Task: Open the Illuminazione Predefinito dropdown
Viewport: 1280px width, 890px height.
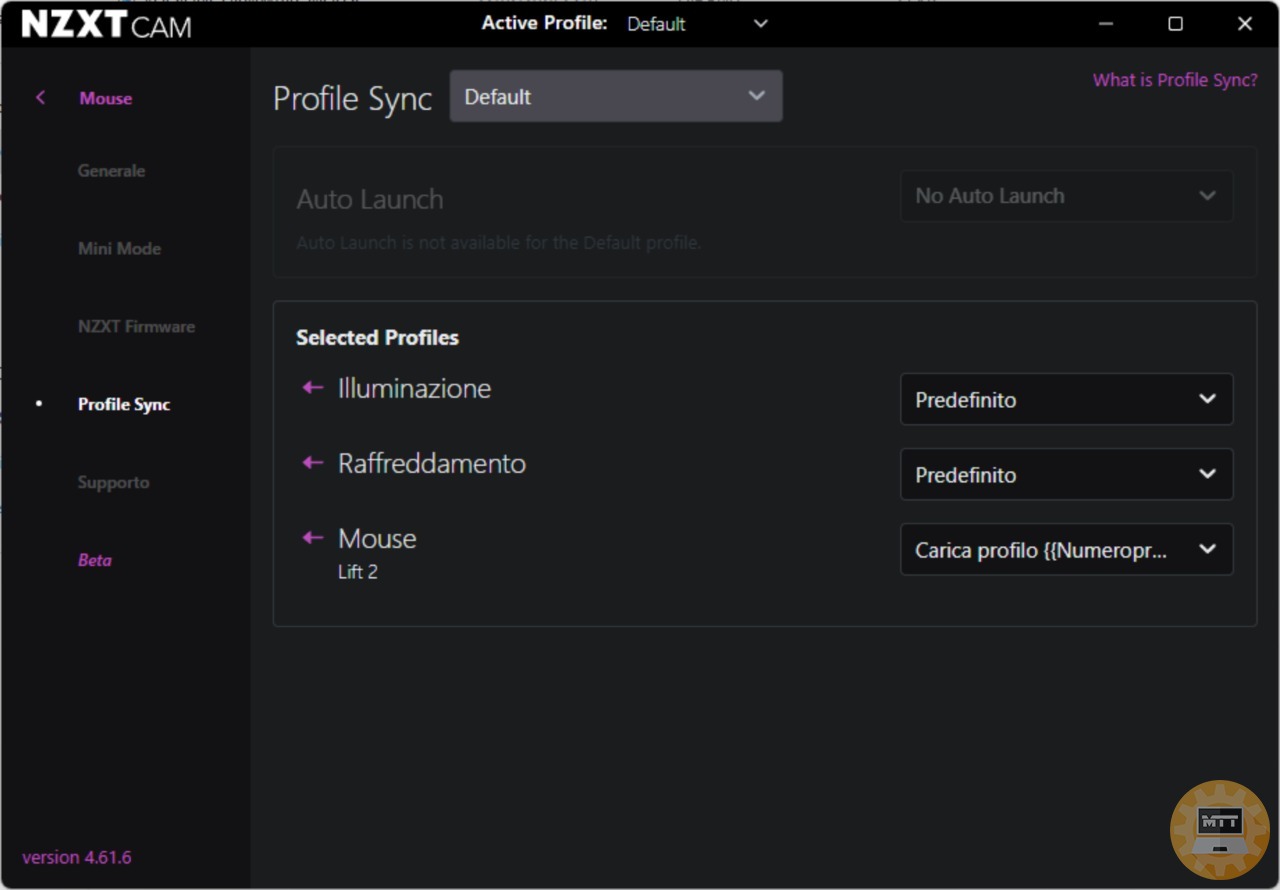Action: [1066, 400]
